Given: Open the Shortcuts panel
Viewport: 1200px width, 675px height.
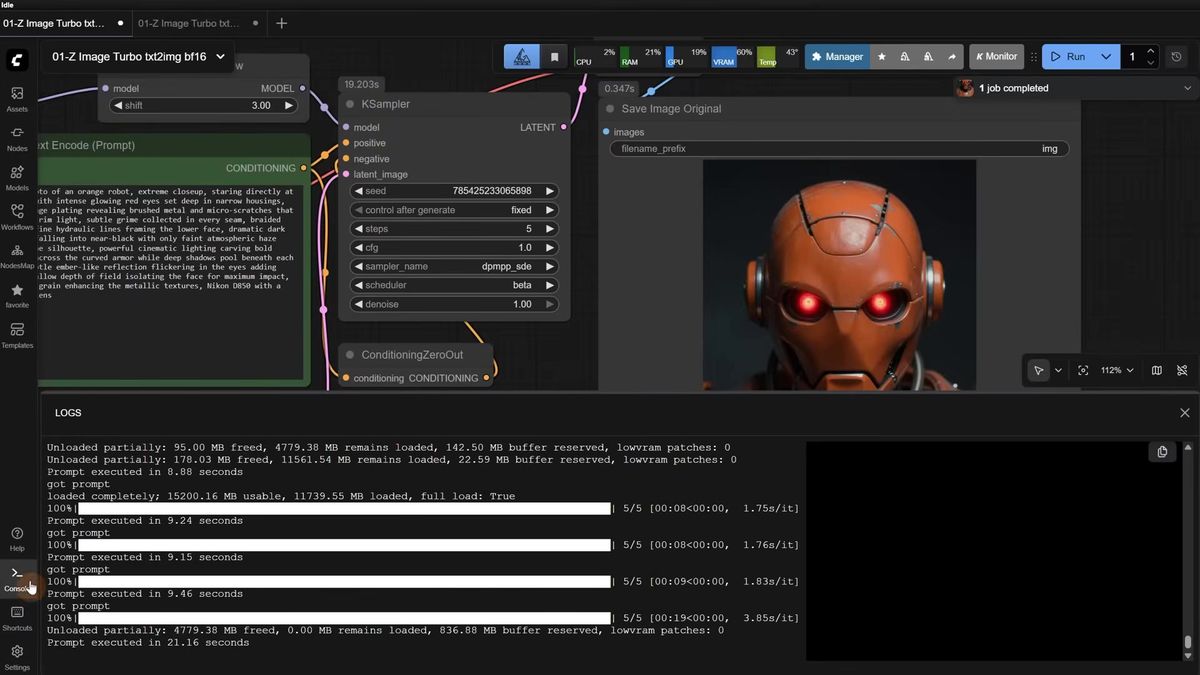Looking at the screenshot, I should (x=17, y=618).
